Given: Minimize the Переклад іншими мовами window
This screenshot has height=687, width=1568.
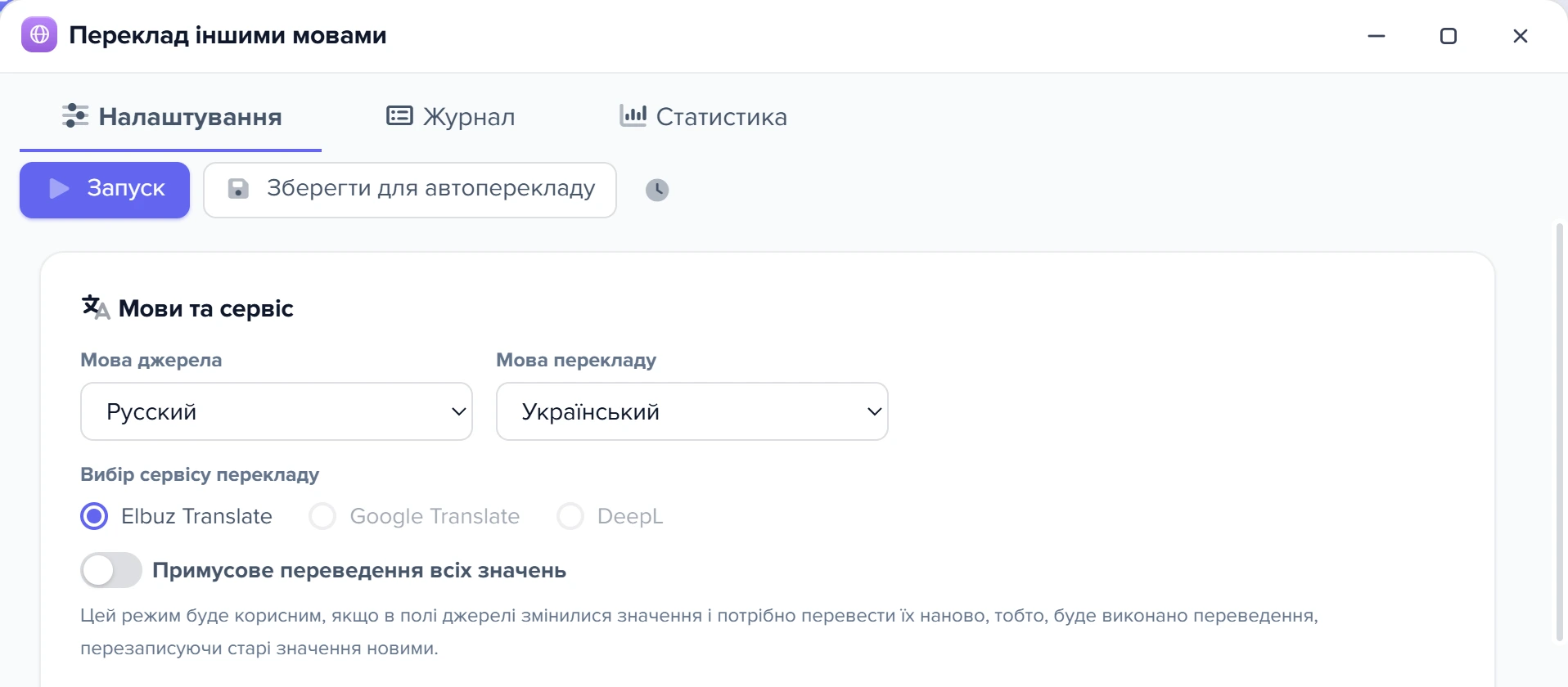Looking at the screenshot, I should click(1377, 36).
